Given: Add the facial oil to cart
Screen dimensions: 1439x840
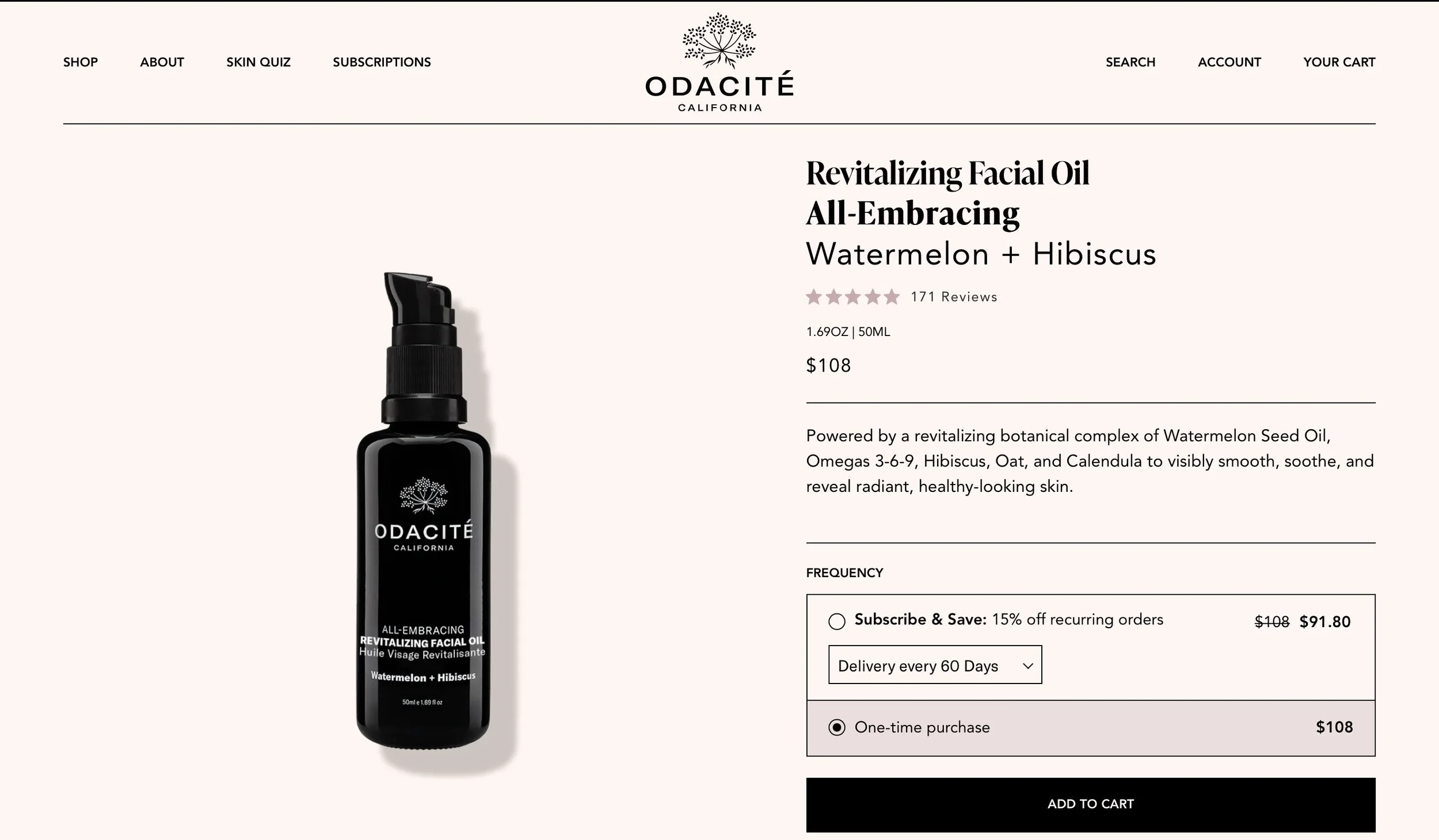Looking at the screenshot, I should [1091, 804].
